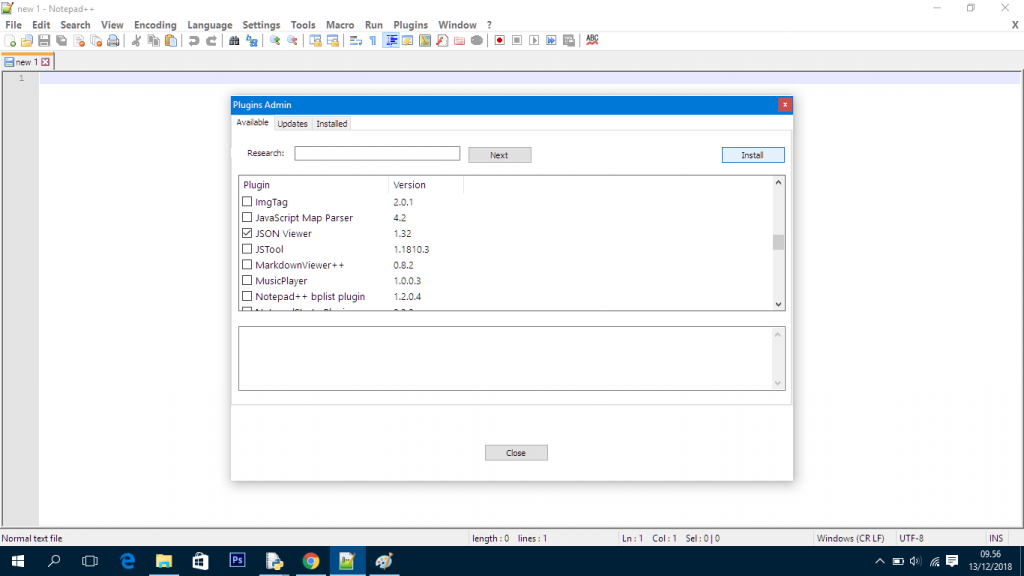Click the ABC spell check icon

pos(592,41)
